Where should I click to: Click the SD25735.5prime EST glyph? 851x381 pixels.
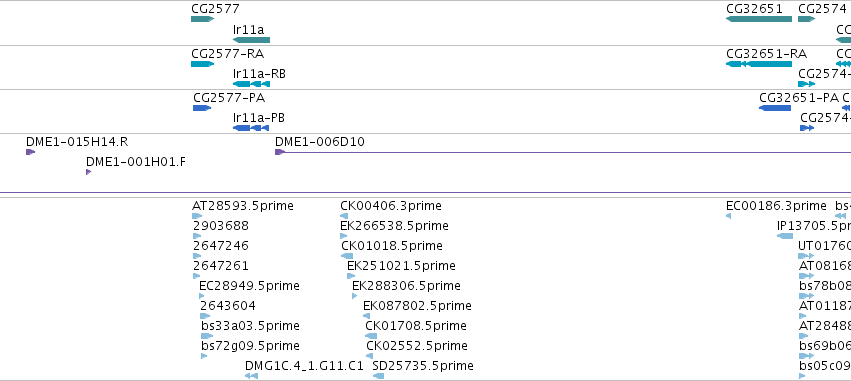coord(378,376)
